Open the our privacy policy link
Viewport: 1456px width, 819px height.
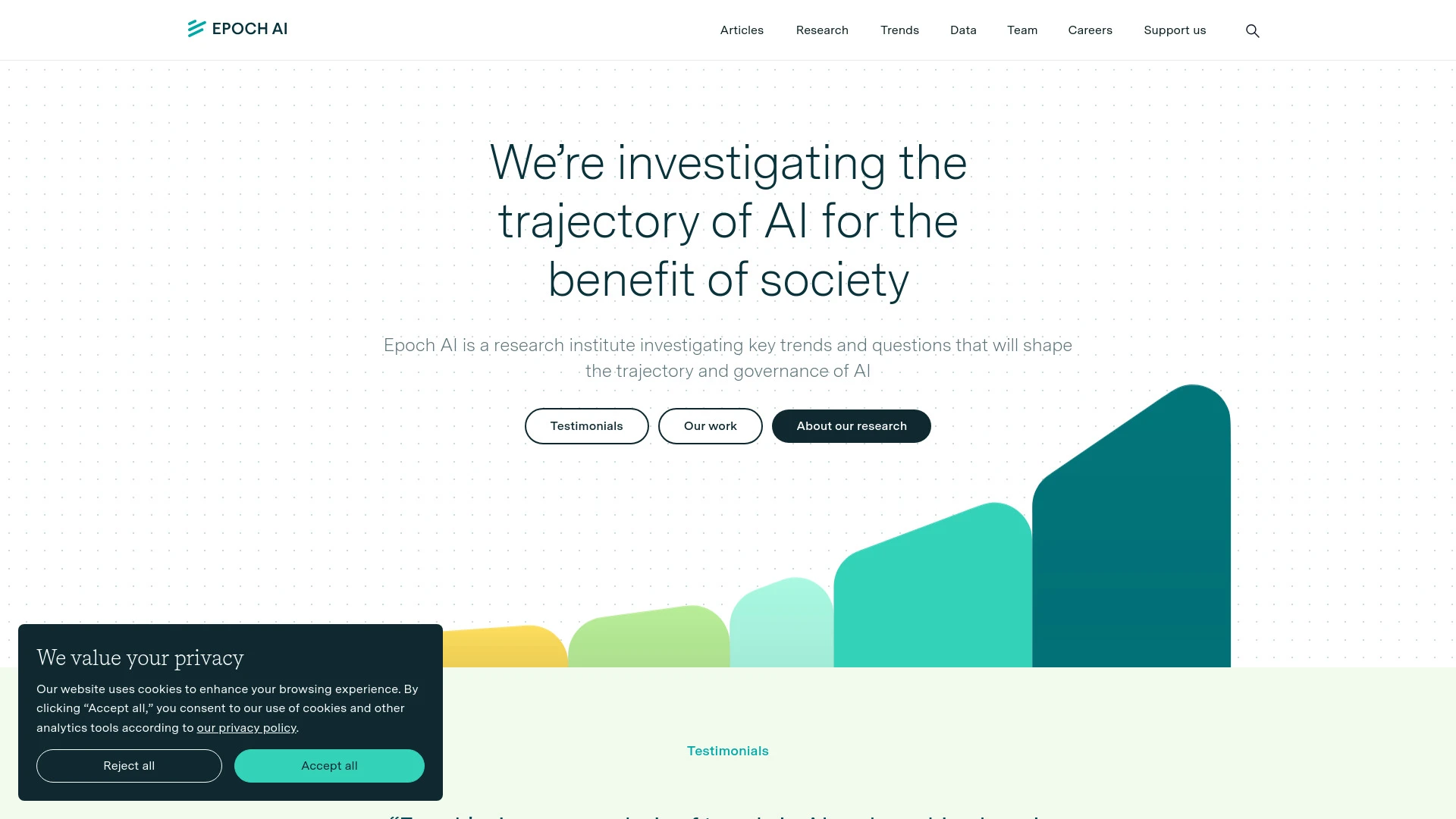pos(246,728)
